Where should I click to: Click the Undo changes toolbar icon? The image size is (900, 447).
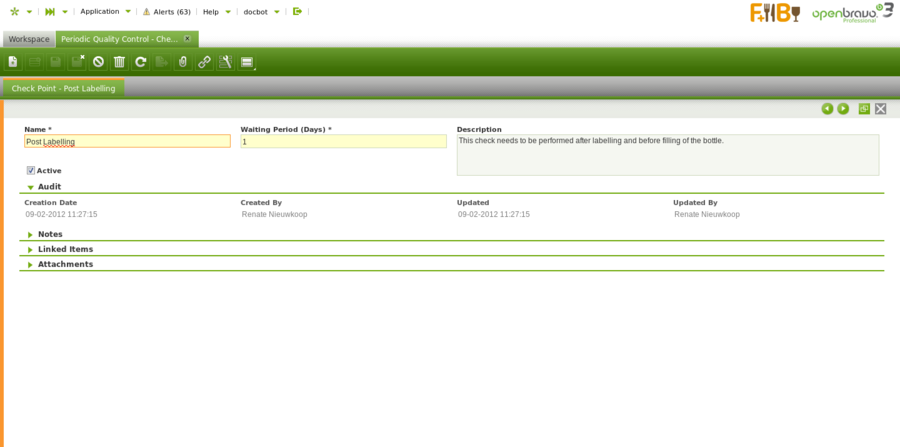coord(98,62)
